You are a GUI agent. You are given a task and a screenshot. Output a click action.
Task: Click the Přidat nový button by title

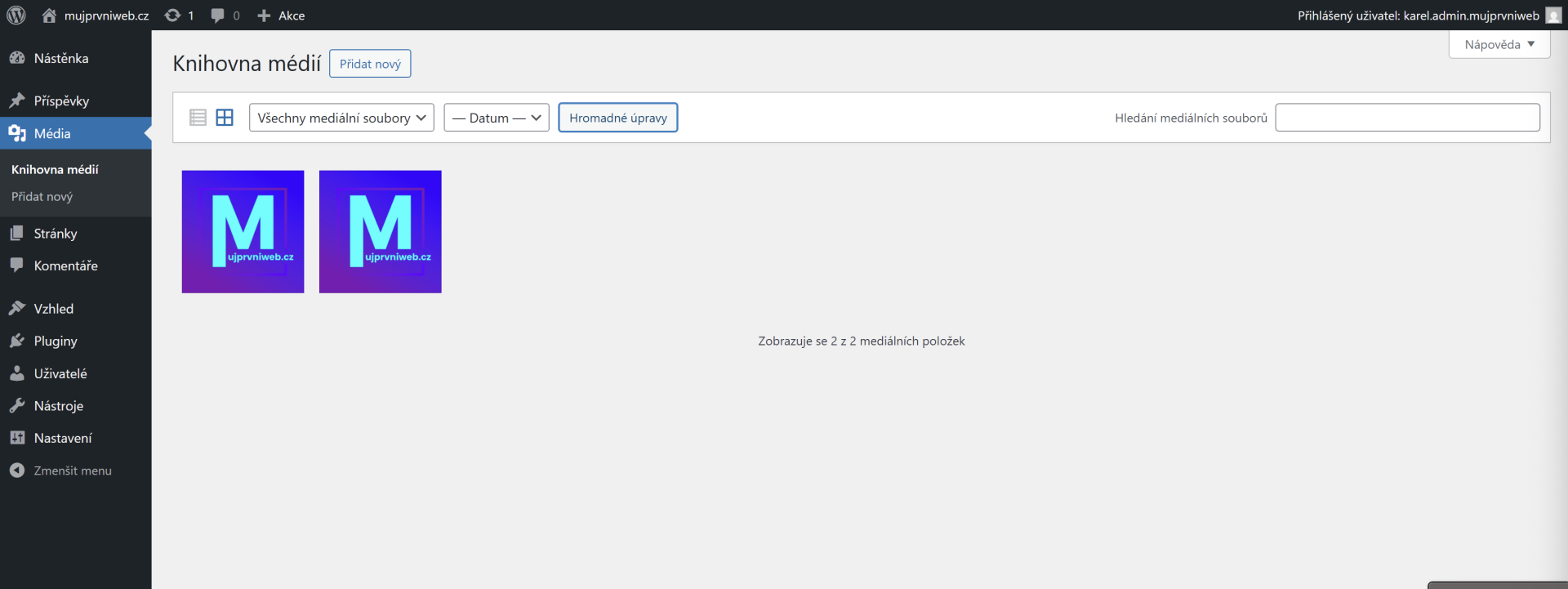[x=370, y=64]
